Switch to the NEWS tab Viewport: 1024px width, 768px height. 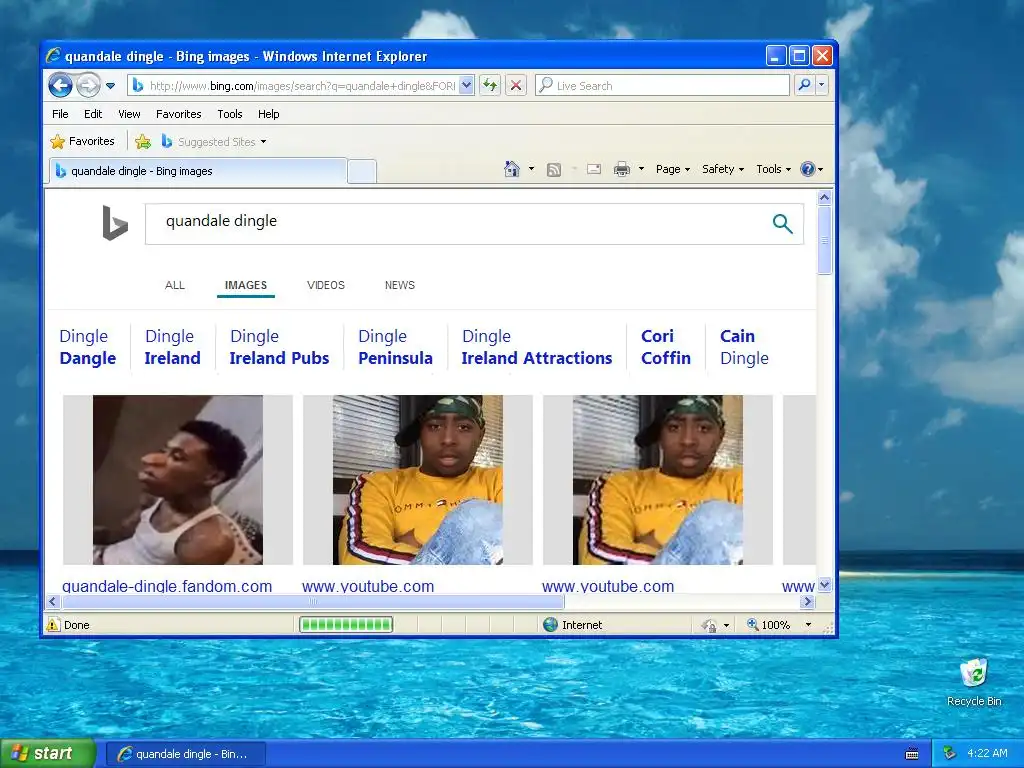(400, 285)
